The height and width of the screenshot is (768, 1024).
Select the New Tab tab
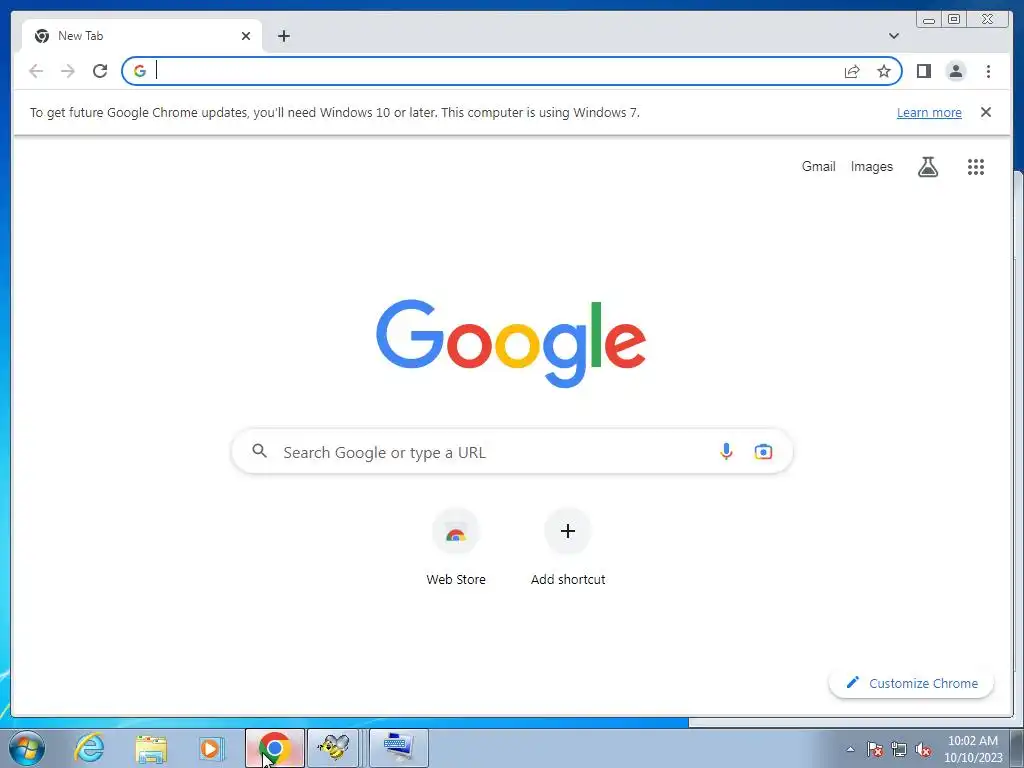[x=142, y=36]
